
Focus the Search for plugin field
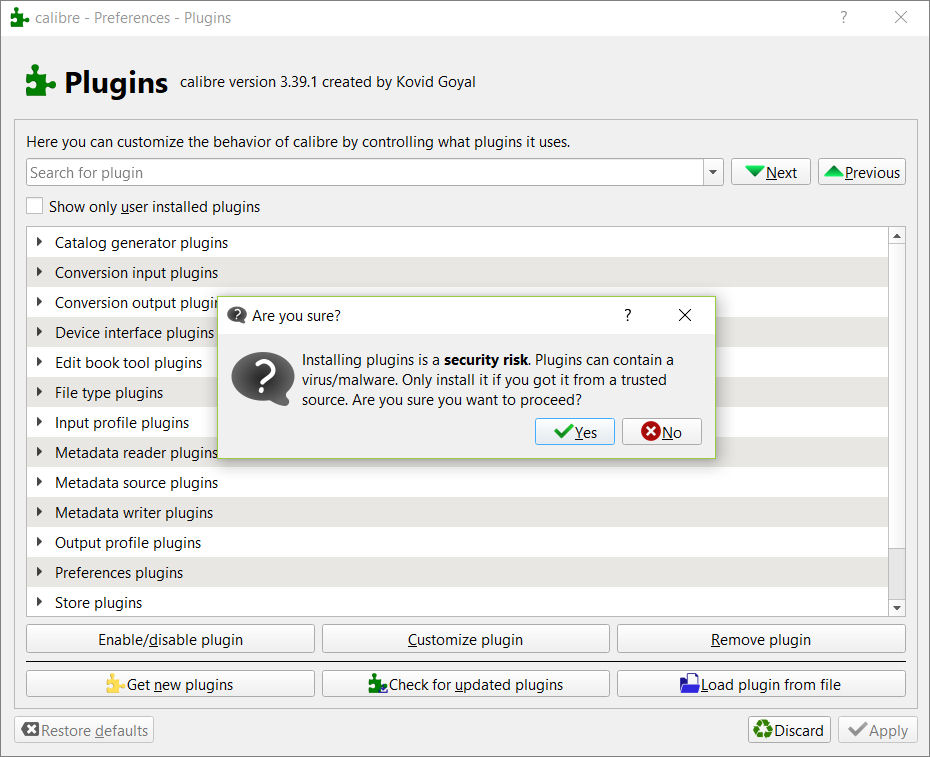point(365,173)
